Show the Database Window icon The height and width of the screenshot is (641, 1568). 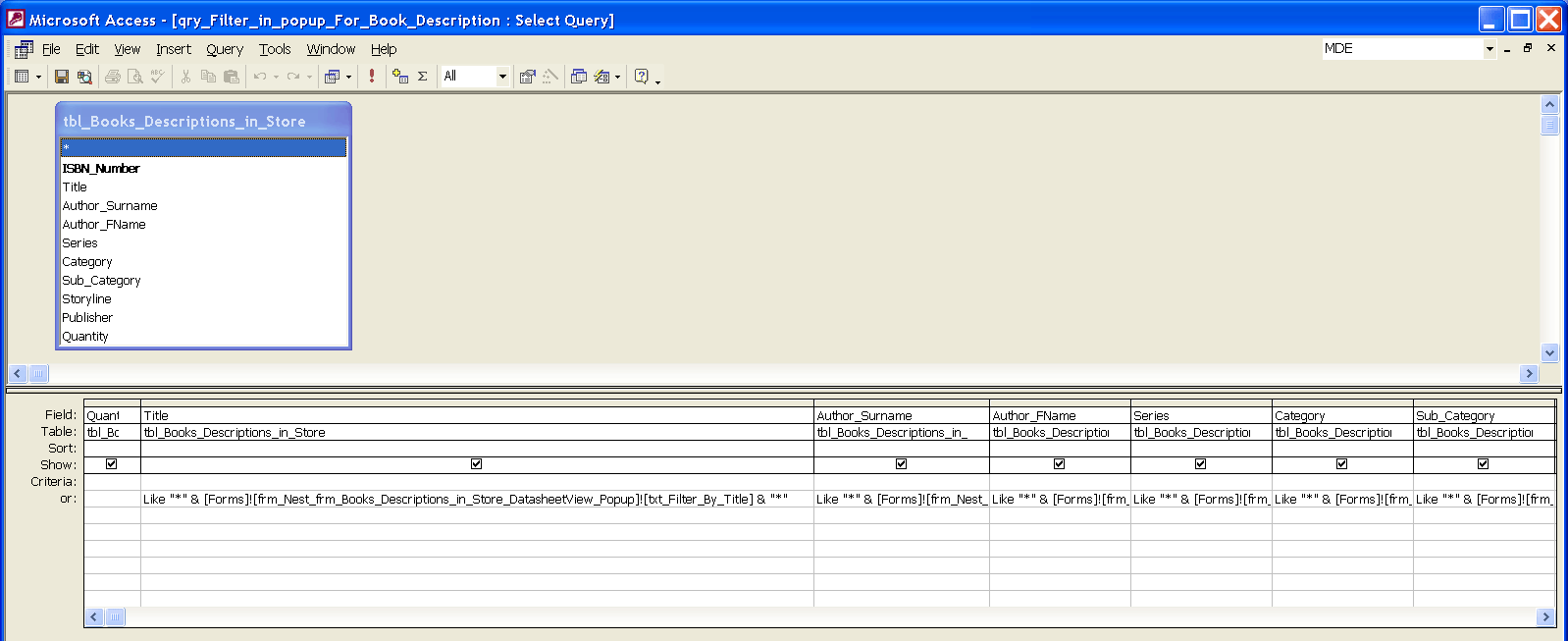click(x=579, y=77)
